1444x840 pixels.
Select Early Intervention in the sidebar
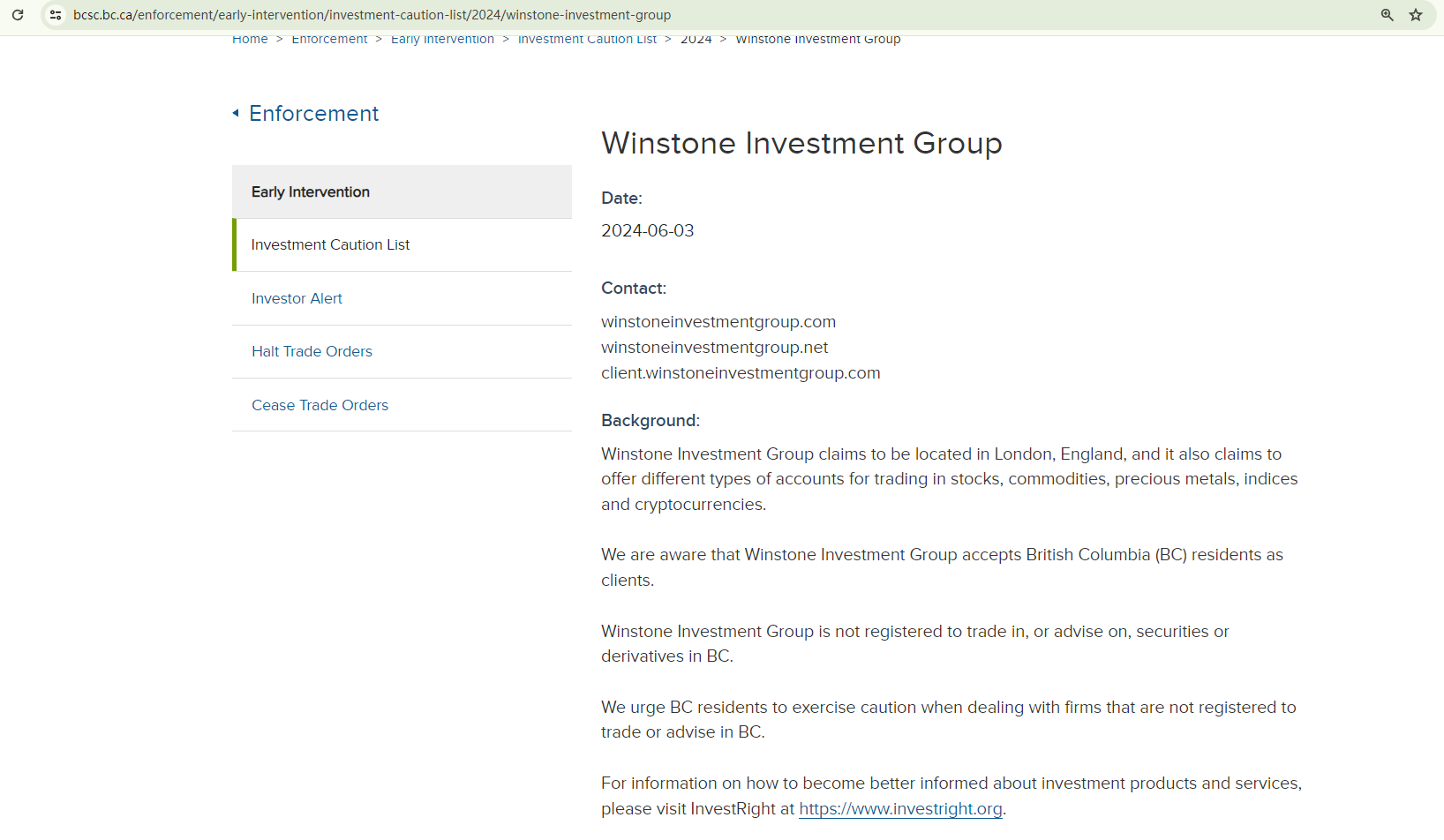coord(311,192)
